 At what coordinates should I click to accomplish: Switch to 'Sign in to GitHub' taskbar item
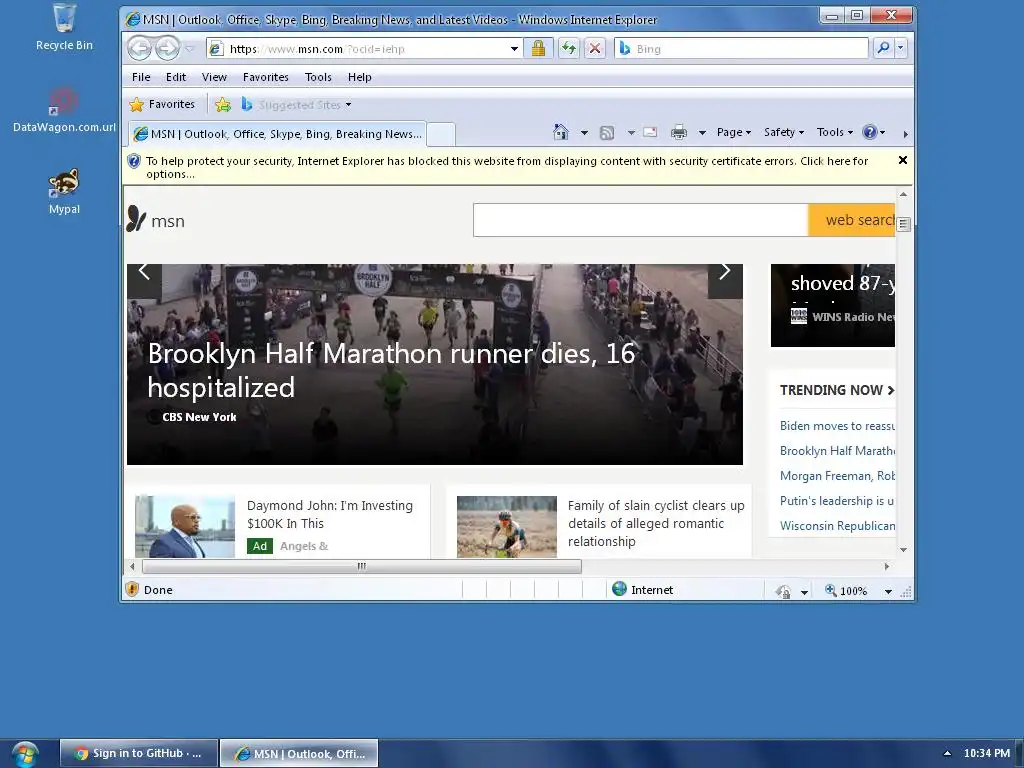click(x=139, y=754)
